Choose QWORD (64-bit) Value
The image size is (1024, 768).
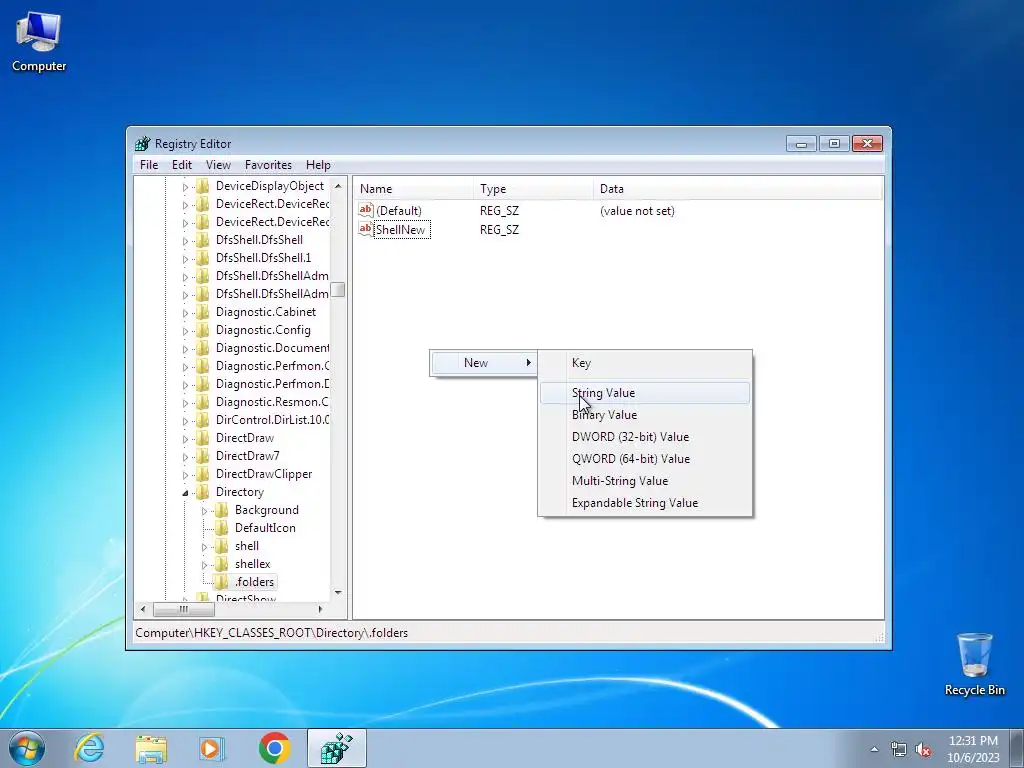[x=645, y=458]
